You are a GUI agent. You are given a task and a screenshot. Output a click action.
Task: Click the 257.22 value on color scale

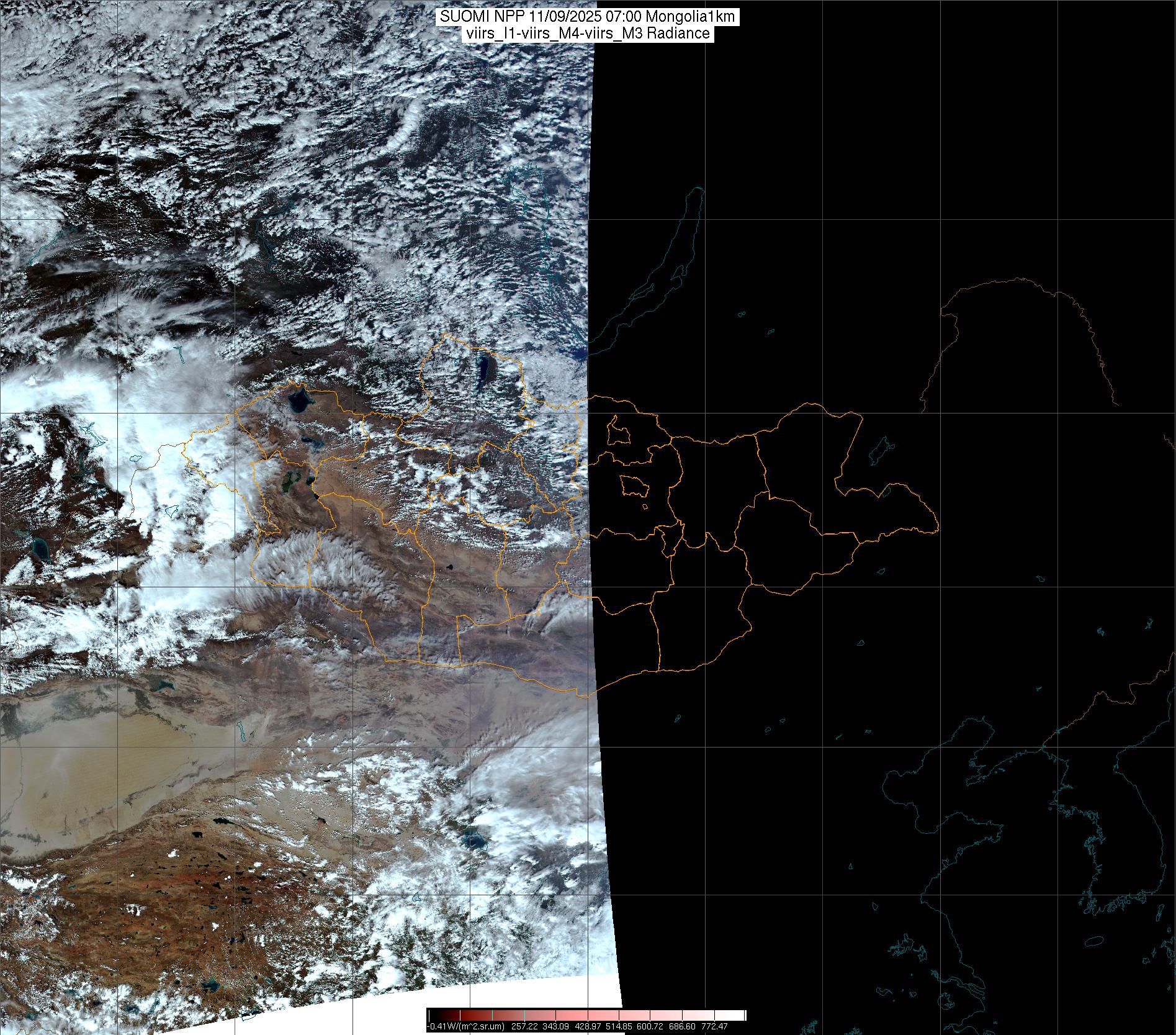[524, 1026]
